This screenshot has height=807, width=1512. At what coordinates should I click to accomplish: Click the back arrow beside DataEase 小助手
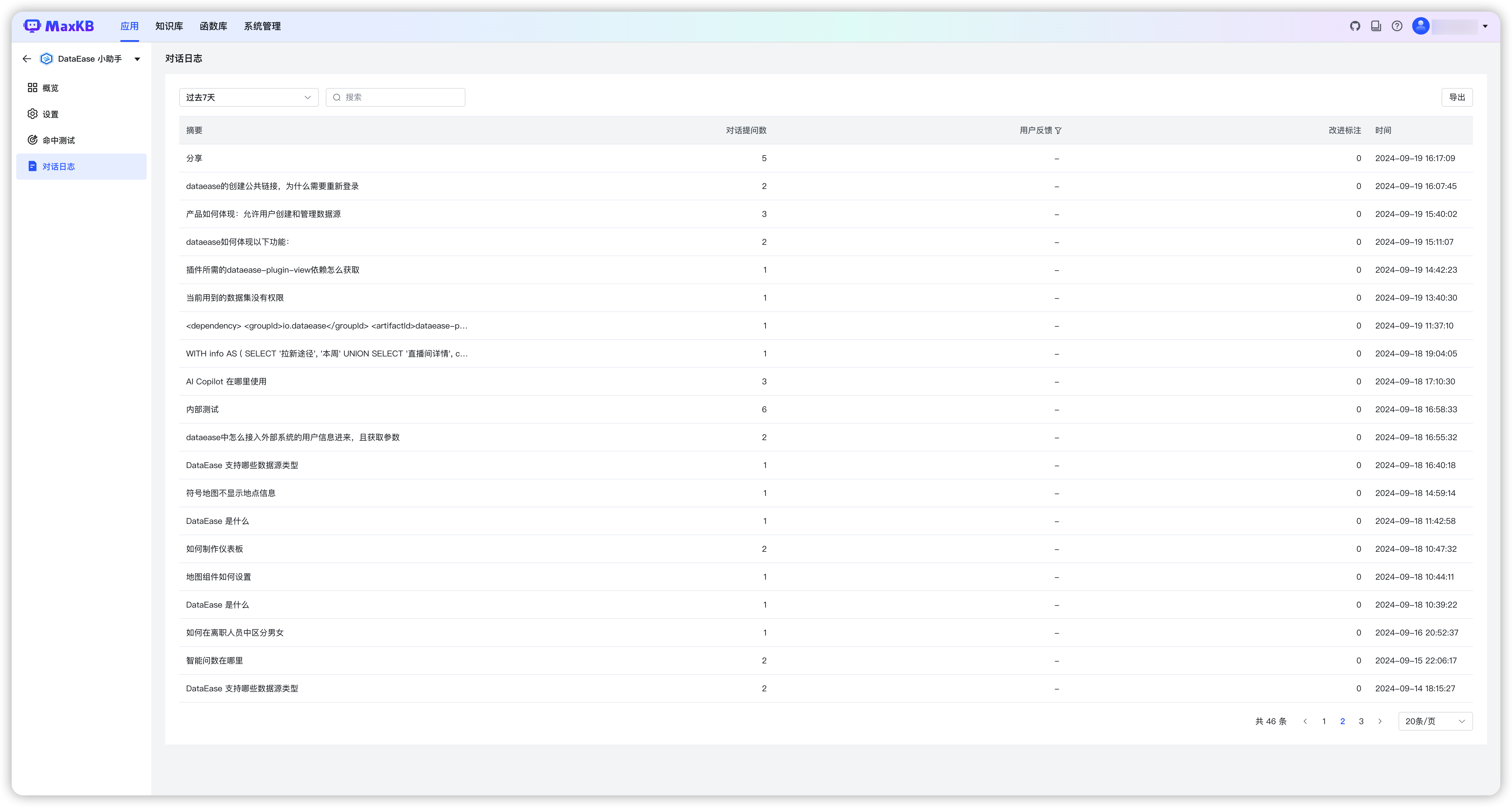[27, 59]
